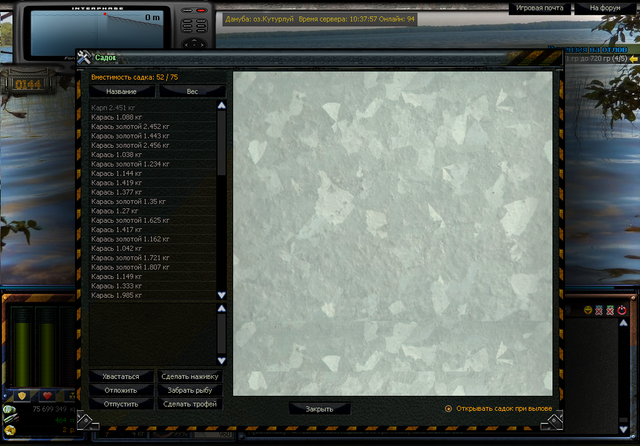Select row Карась золотой 1.443 кг
Image resolution: width=640 pixels, height=446 pixels.
coord(153,136)
